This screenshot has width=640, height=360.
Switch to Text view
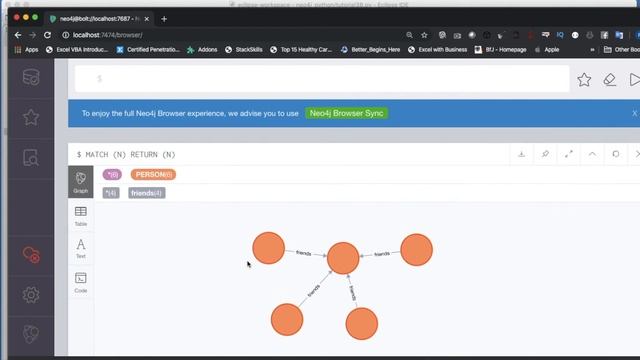point(81,249)
